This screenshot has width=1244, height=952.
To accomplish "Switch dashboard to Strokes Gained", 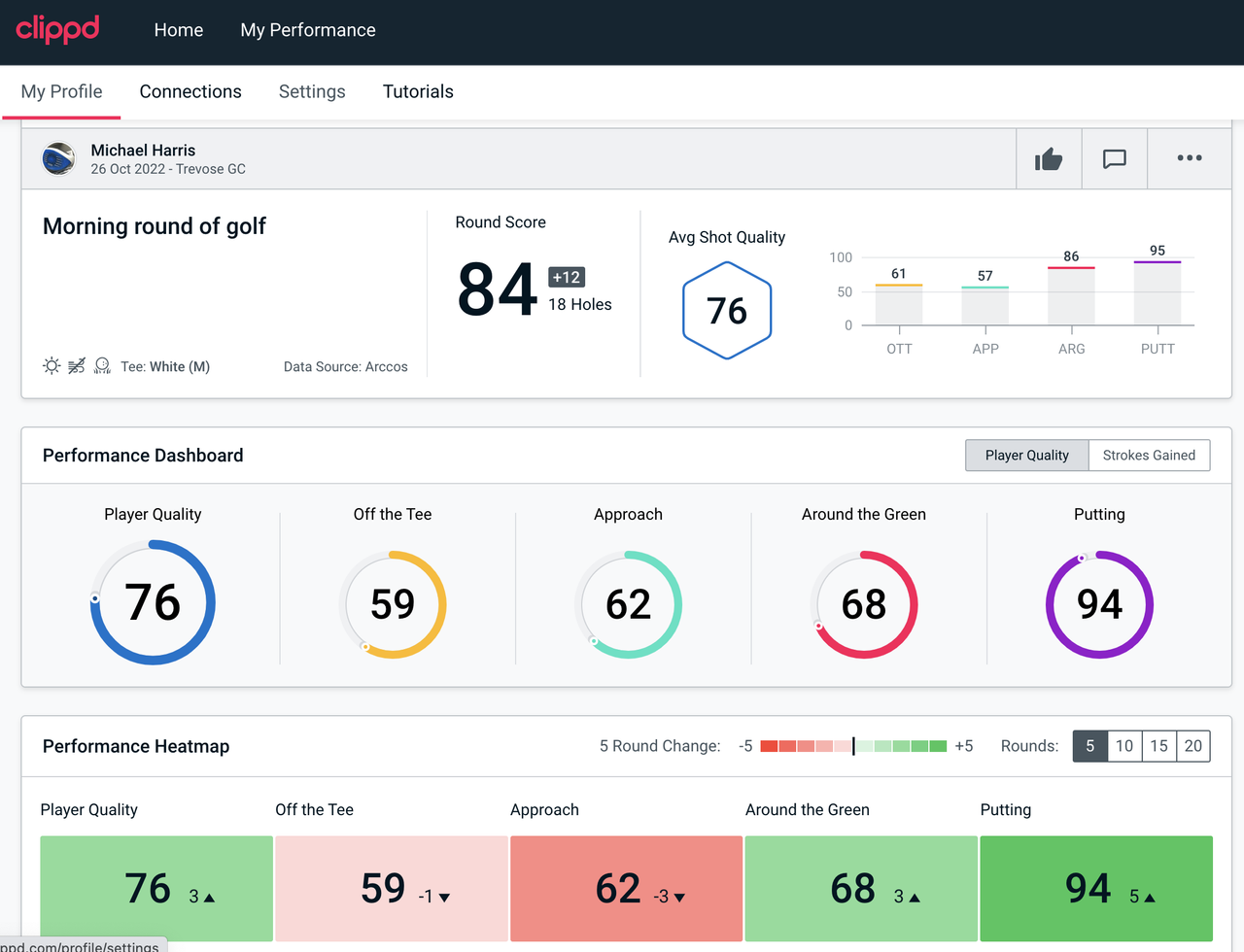I will click(x=1149, y=455).
